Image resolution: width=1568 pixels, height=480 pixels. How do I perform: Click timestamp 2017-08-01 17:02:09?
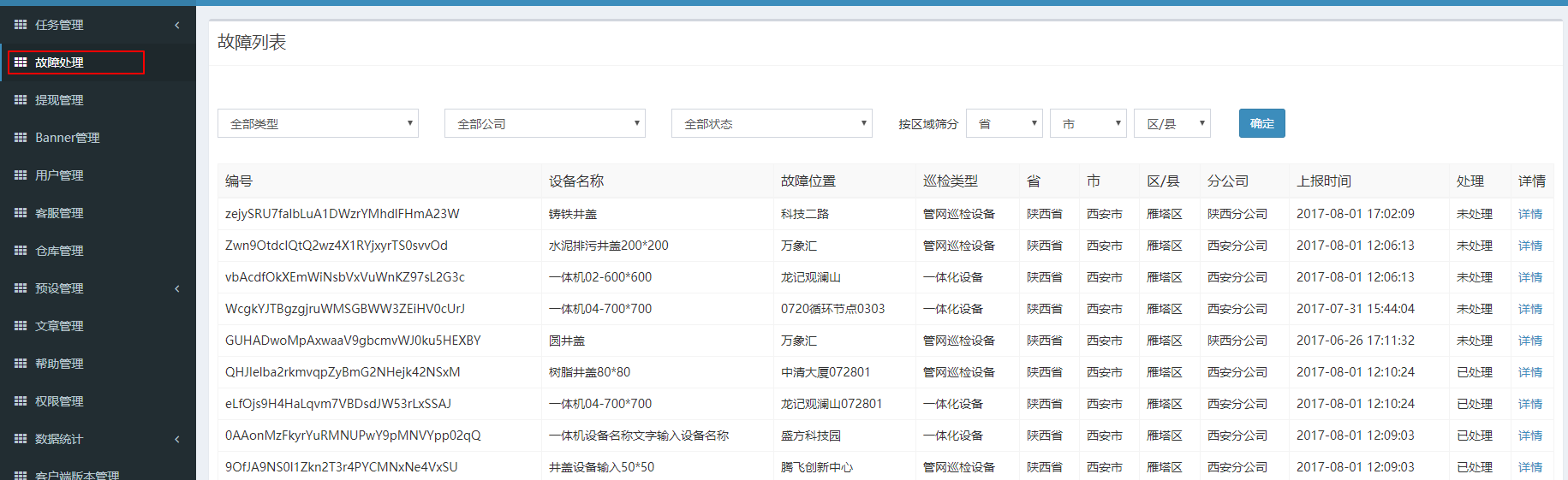click(x=1356, y=214)
